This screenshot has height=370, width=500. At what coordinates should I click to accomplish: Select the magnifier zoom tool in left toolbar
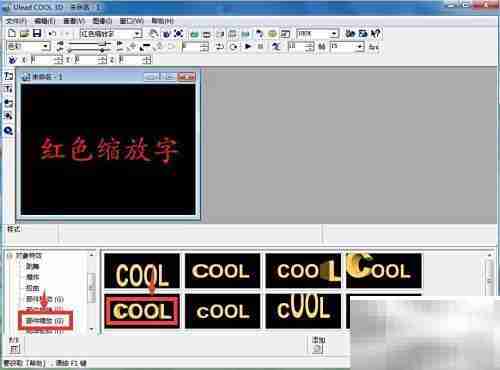click(8, 130)
